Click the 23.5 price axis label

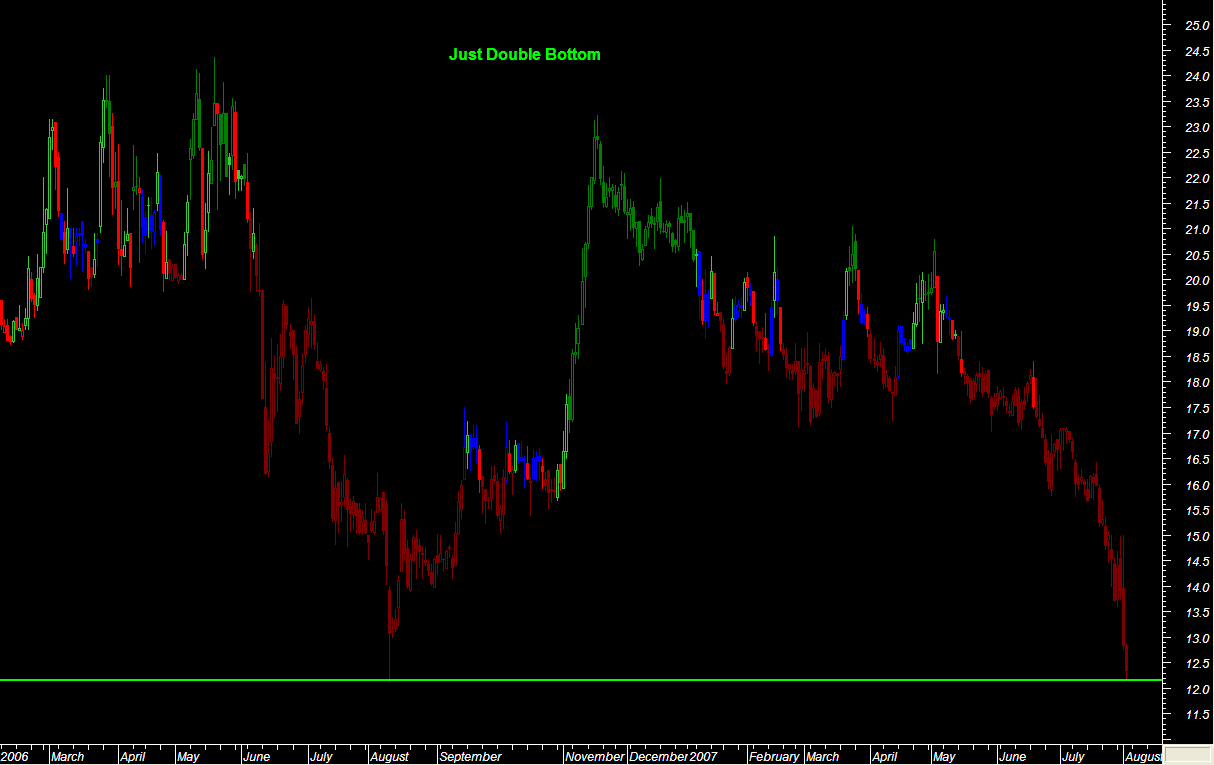click(1198, 102)
